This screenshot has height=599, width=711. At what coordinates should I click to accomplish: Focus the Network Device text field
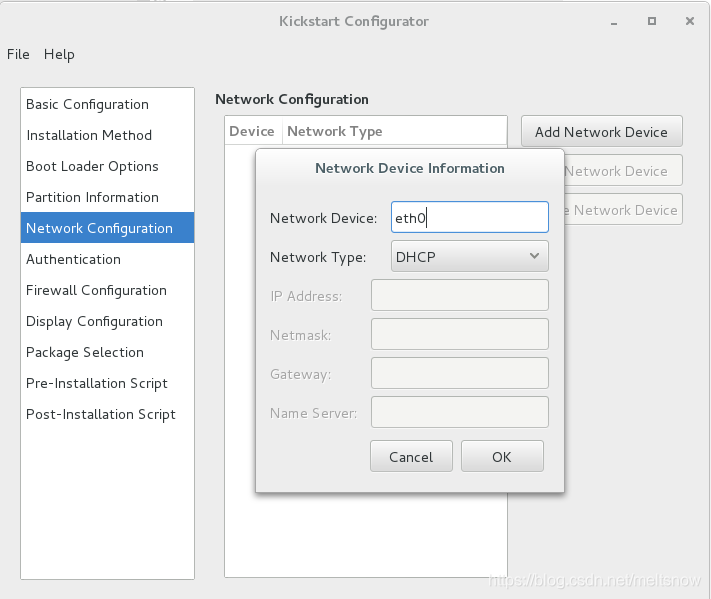pos(470,218)
